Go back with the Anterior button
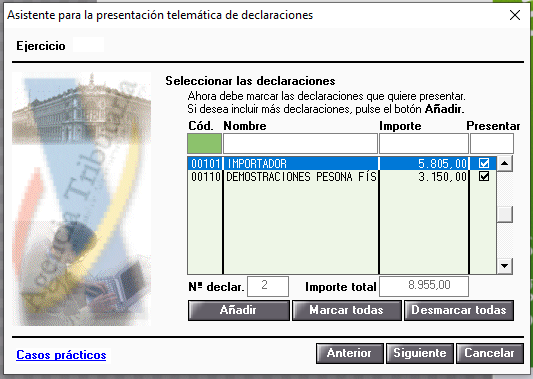 [350, 353]
